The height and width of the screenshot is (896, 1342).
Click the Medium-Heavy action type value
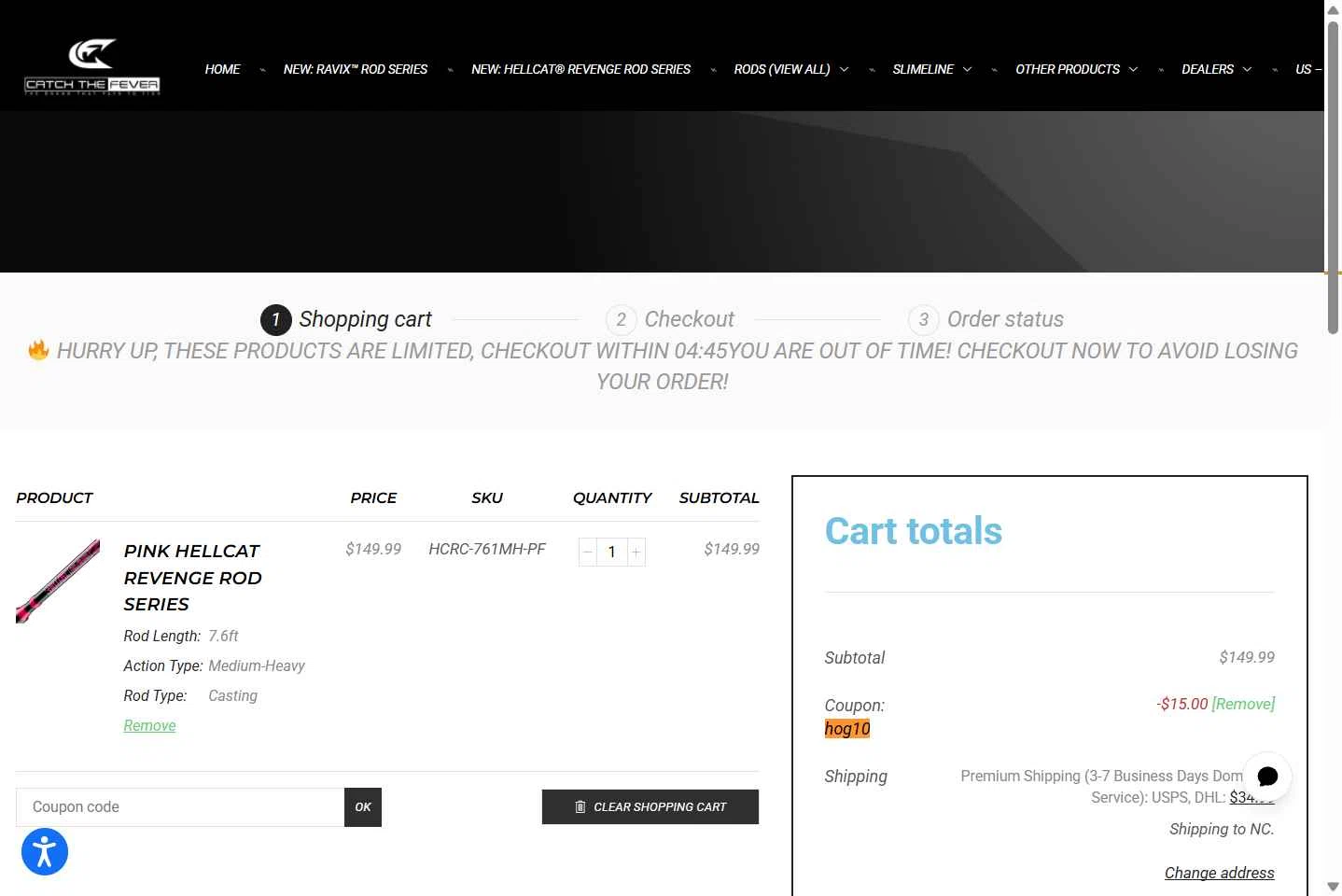(257, 665)
